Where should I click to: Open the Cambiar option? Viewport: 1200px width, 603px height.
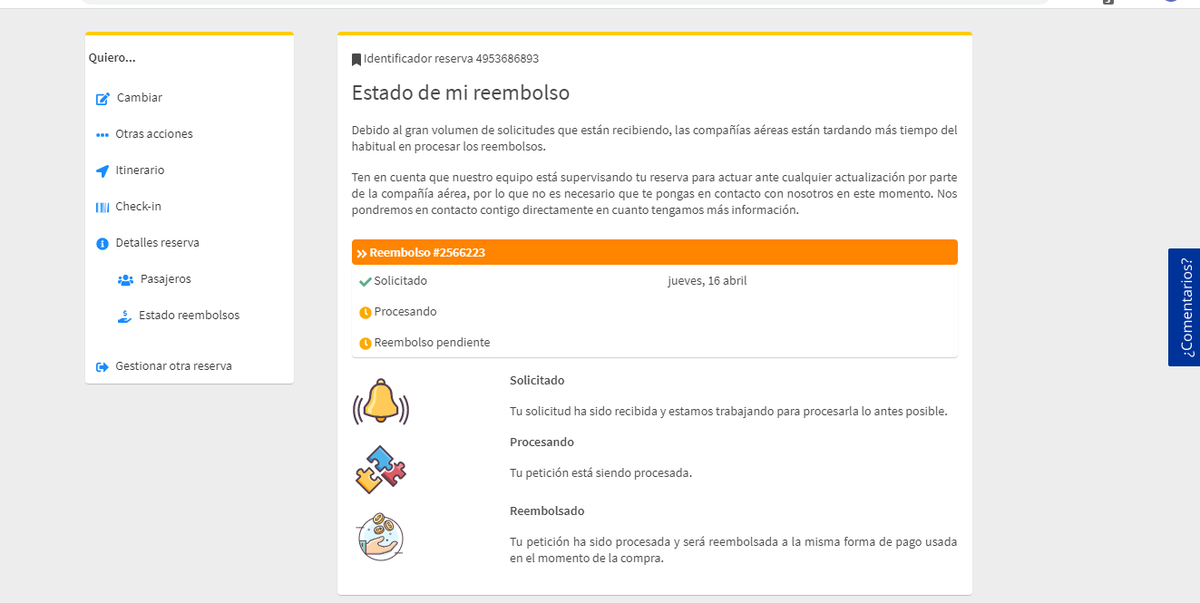[x=139, y=98]
